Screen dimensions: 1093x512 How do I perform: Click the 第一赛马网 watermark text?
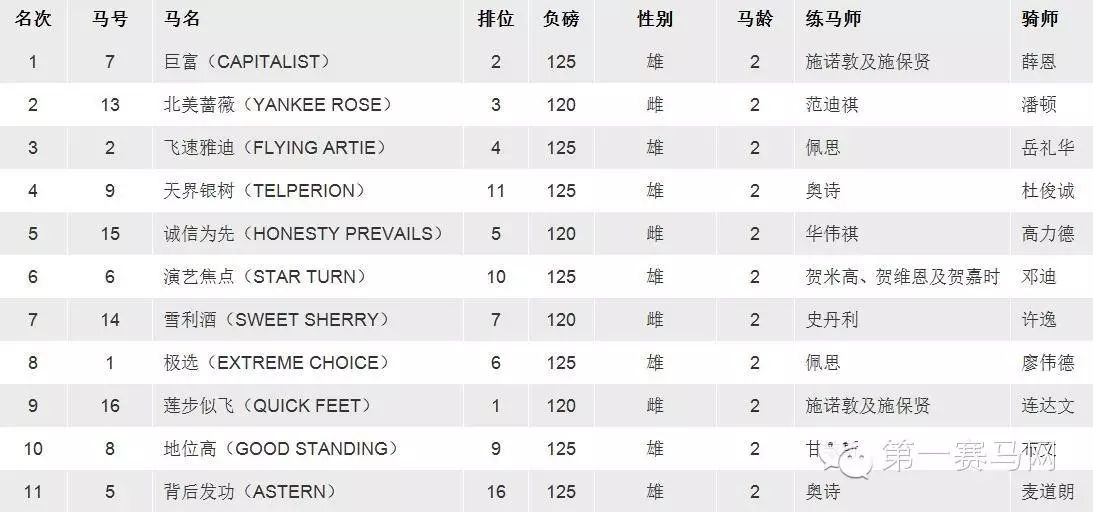coord(970,456)
